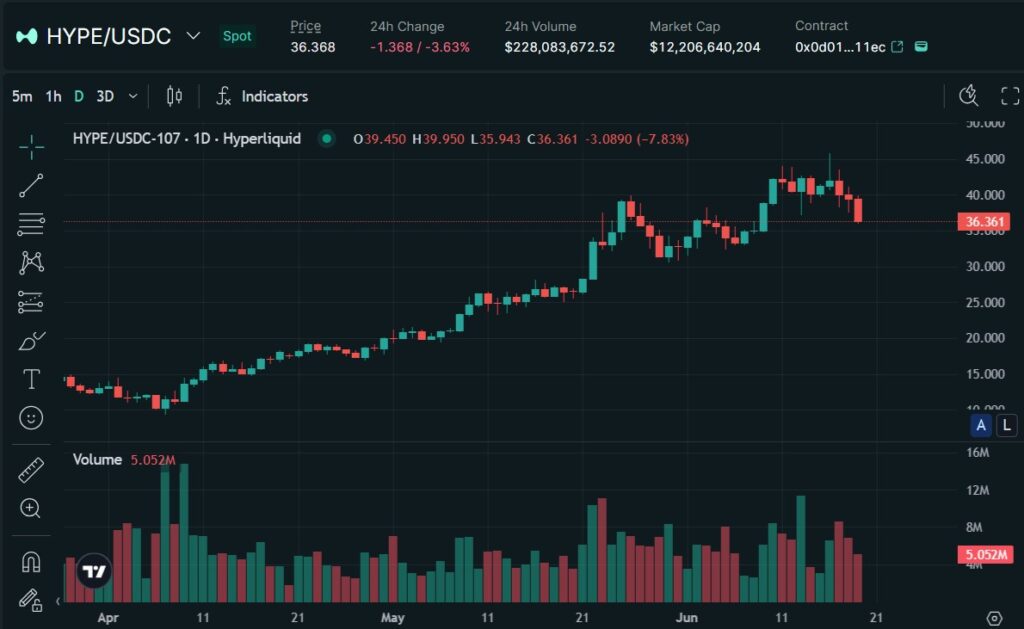
Task: Click the open price O39.450 in legend
Action: pos(379,139)
